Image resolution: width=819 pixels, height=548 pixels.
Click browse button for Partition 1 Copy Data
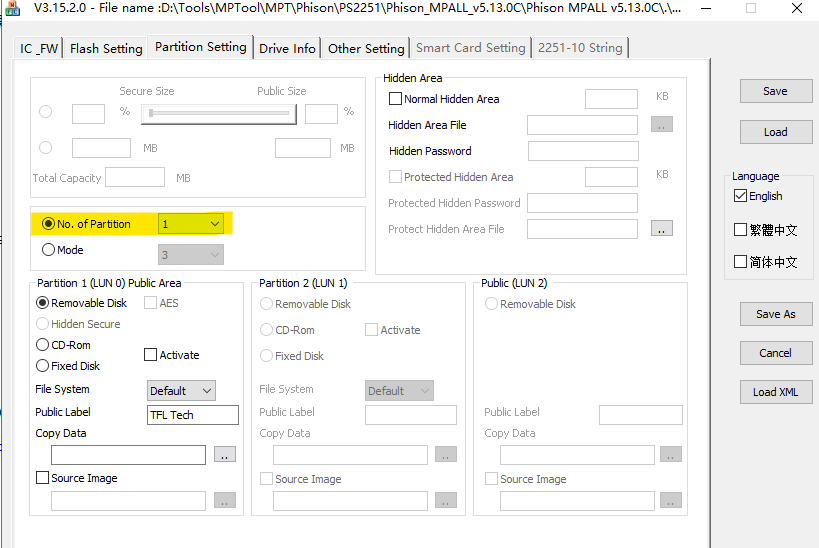tap(224, 455)
